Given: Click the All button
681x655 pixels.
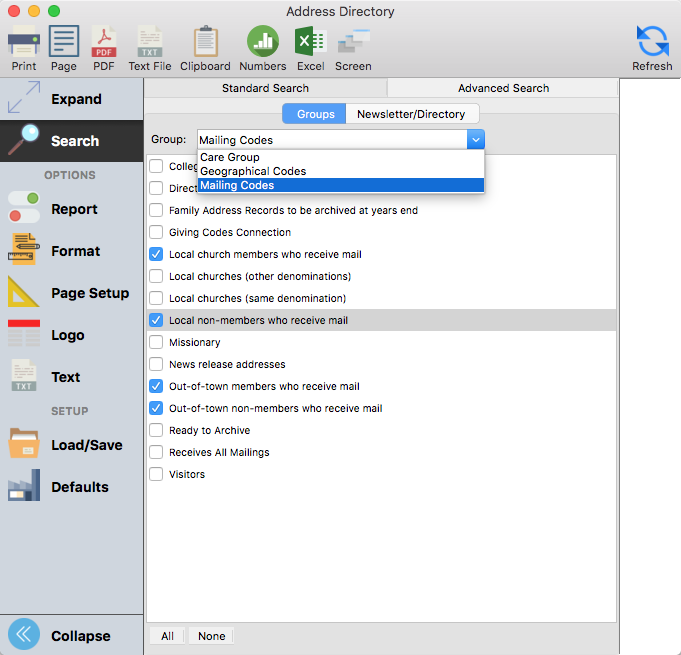Looking at the screenshot, I should 167,636.
